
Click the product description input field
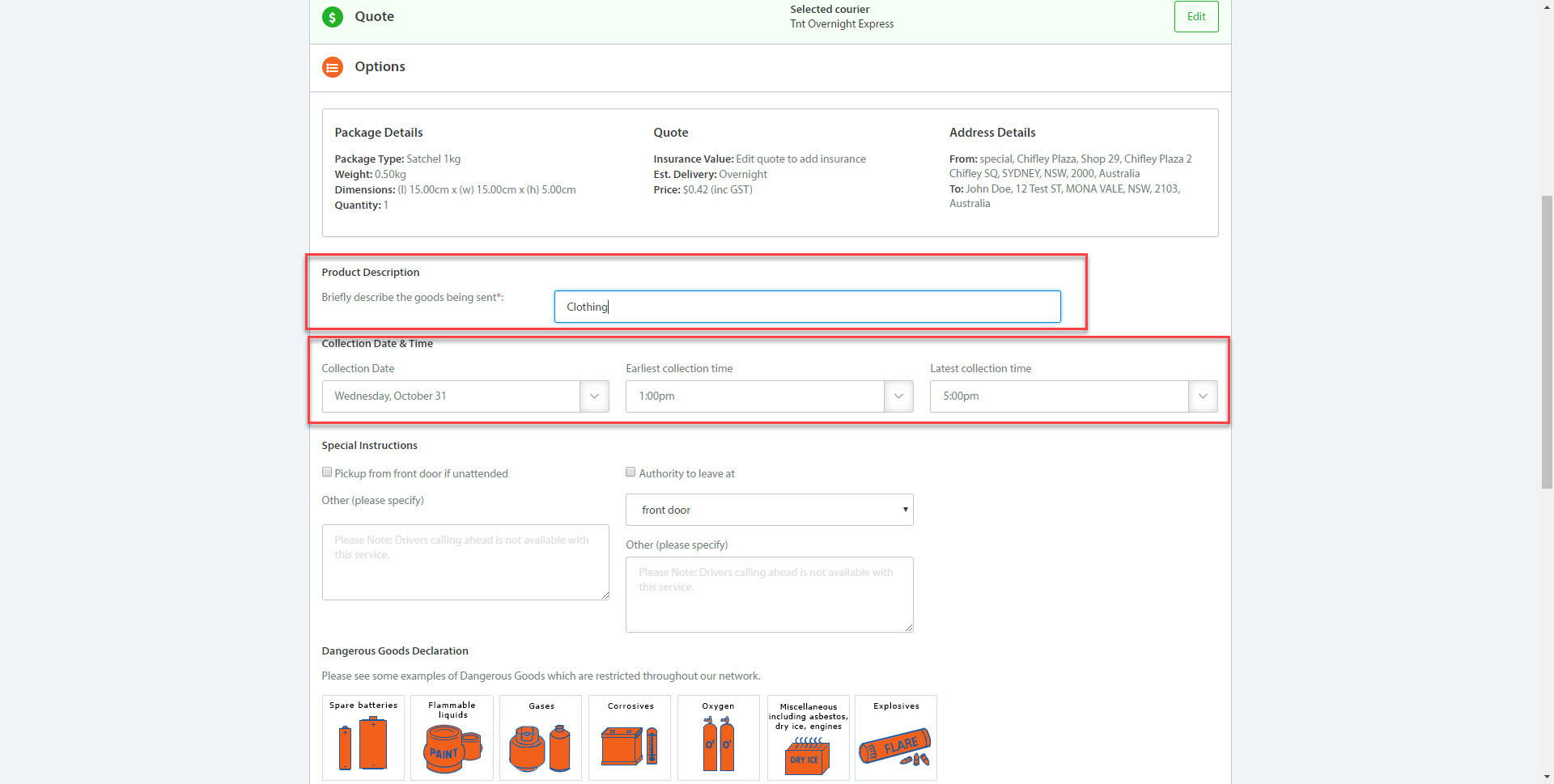(x=807, y=307)
